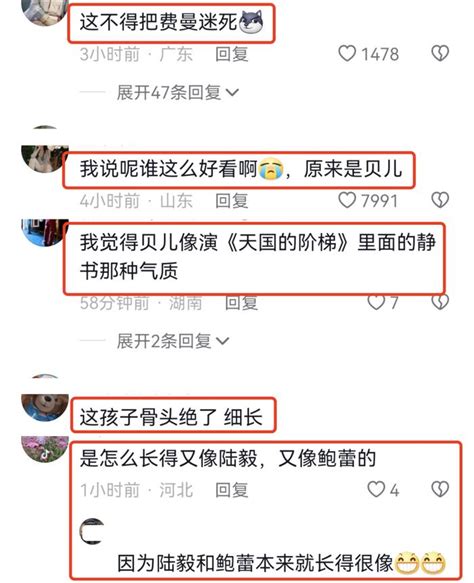Reply to the 4小时前 山东 comment
The width and height of the screenshot is (474, 583).
(x=232, y=201)
